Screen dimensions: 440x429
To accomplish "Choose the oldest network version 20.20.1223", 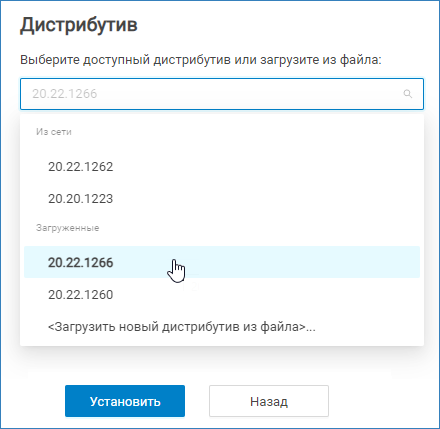I will pos(222,199).
